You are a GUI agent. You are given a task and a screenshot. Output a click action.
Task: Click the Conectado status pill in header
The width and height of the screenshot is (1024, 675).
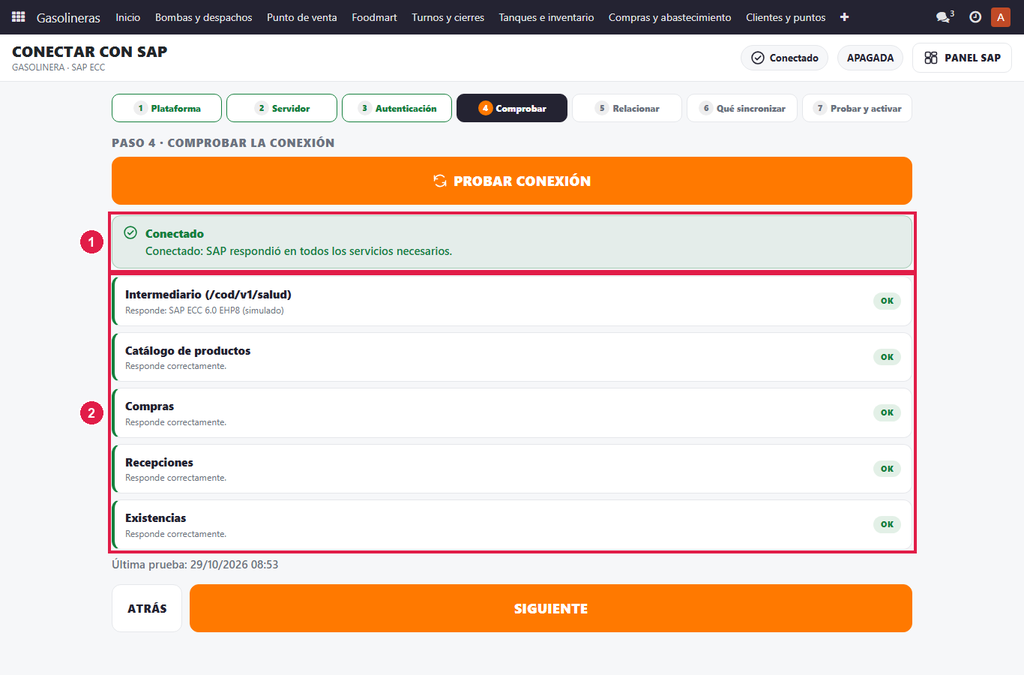[x=784, y=58]
